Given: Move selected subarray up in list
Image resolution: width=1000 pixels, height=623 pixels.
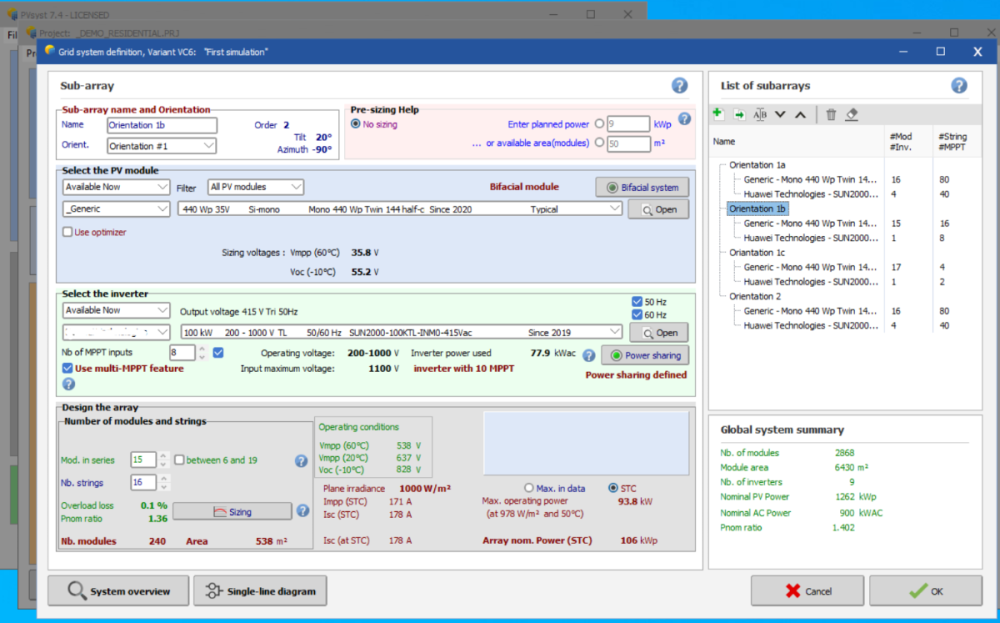Looking at the screenshot, I should tap(800, 115).
